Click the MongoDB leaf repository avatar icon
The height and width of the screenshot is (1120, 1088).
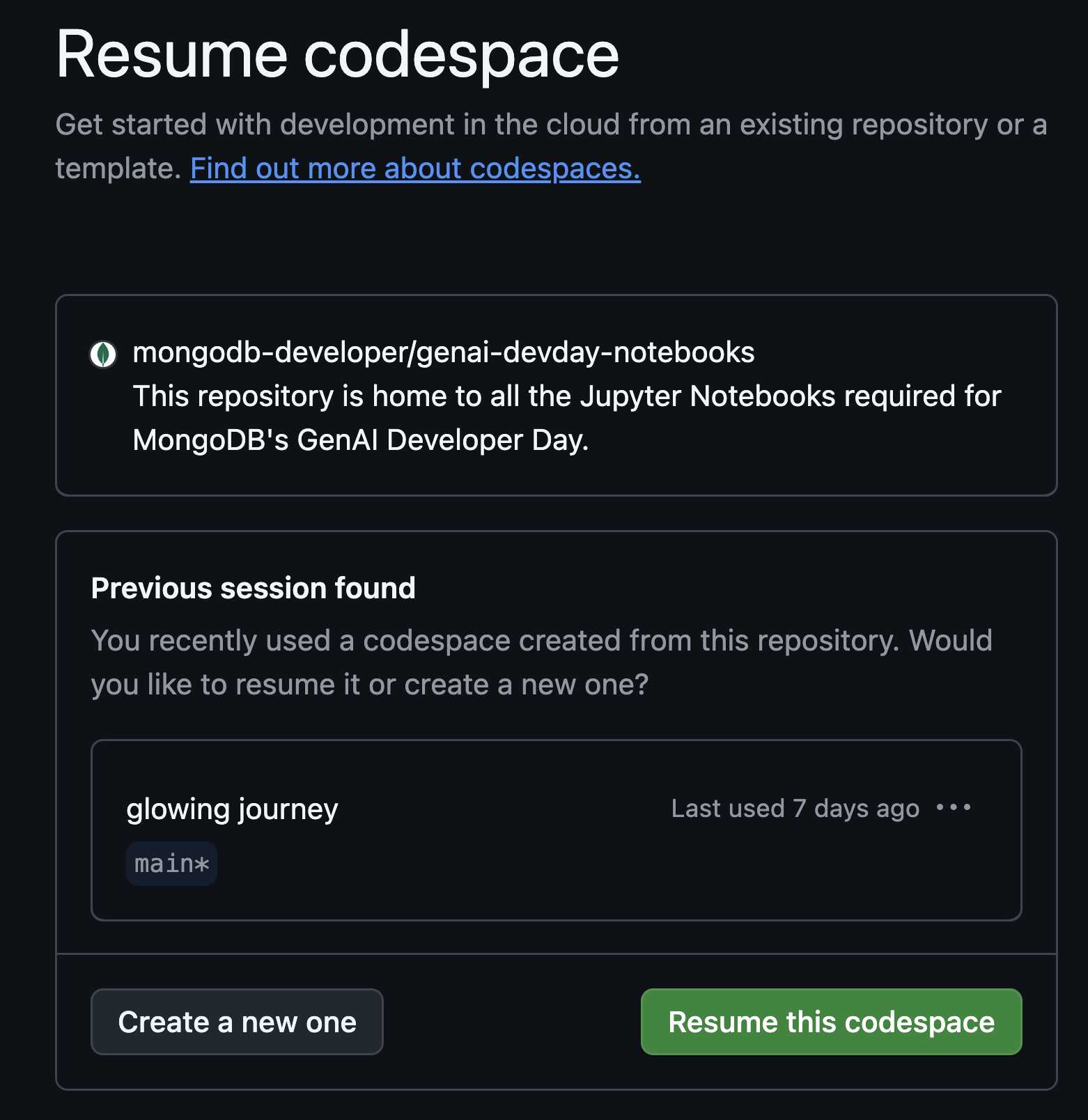coord(103,354)
